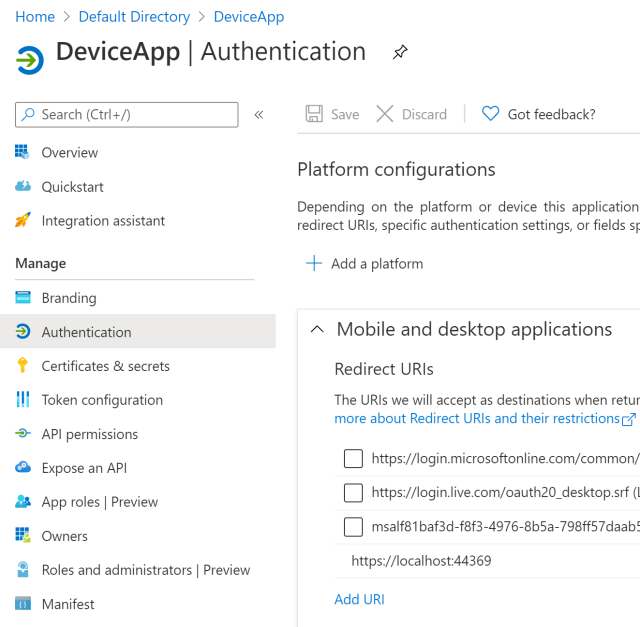Image resolution: width=640 pixels, height=627 pixels.
Task: Collapse the Mobile and desktop applications section
Action: [x=317, y=330]
